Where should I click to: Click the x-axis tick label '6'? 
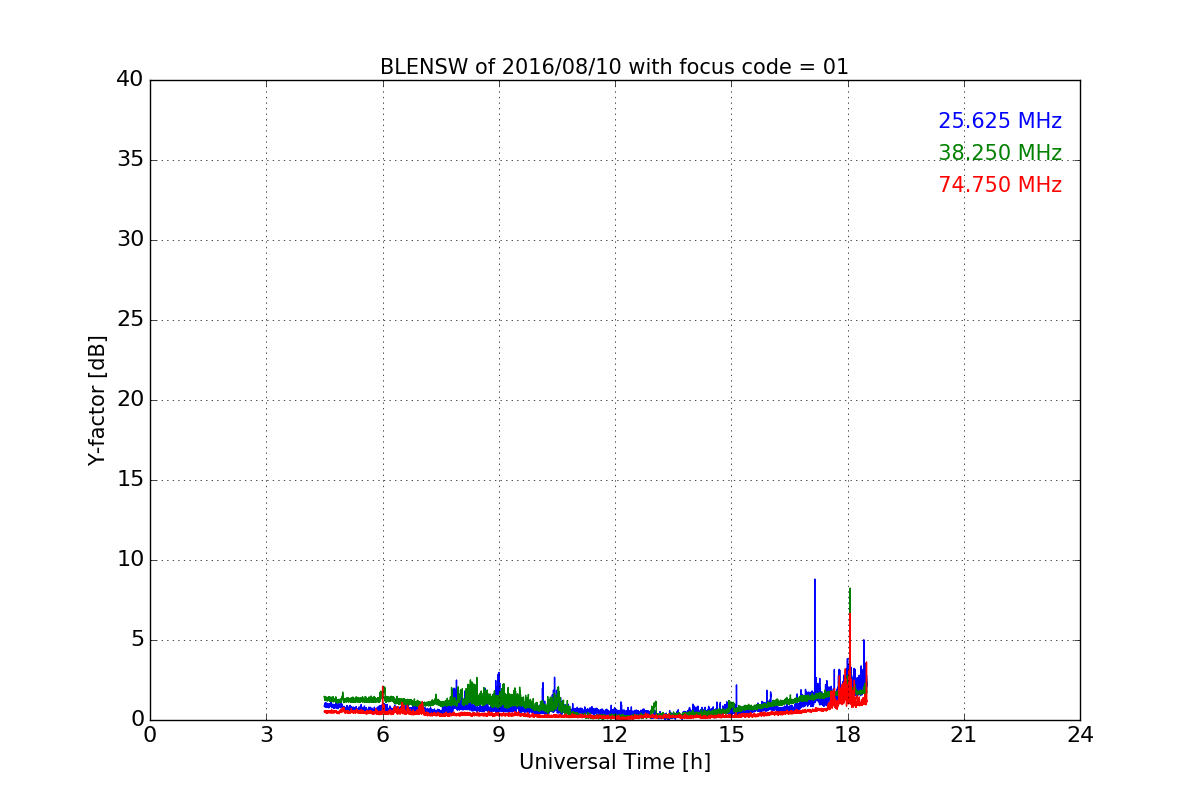click(382, 734)
